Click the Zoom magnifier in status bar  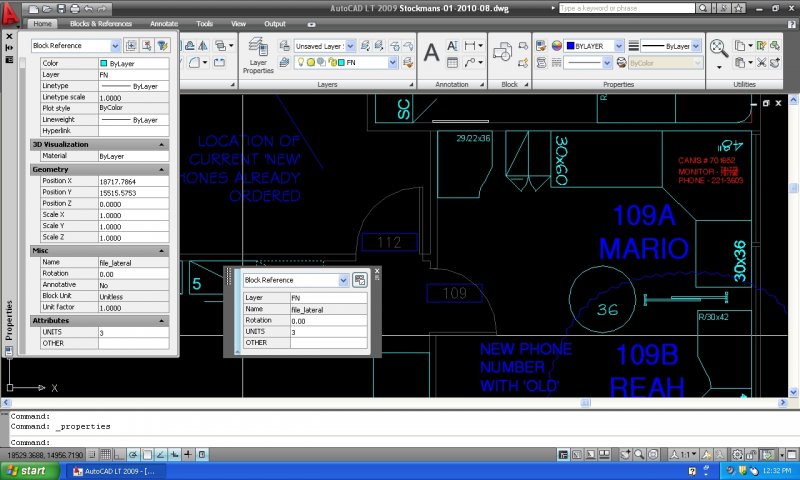639,454
